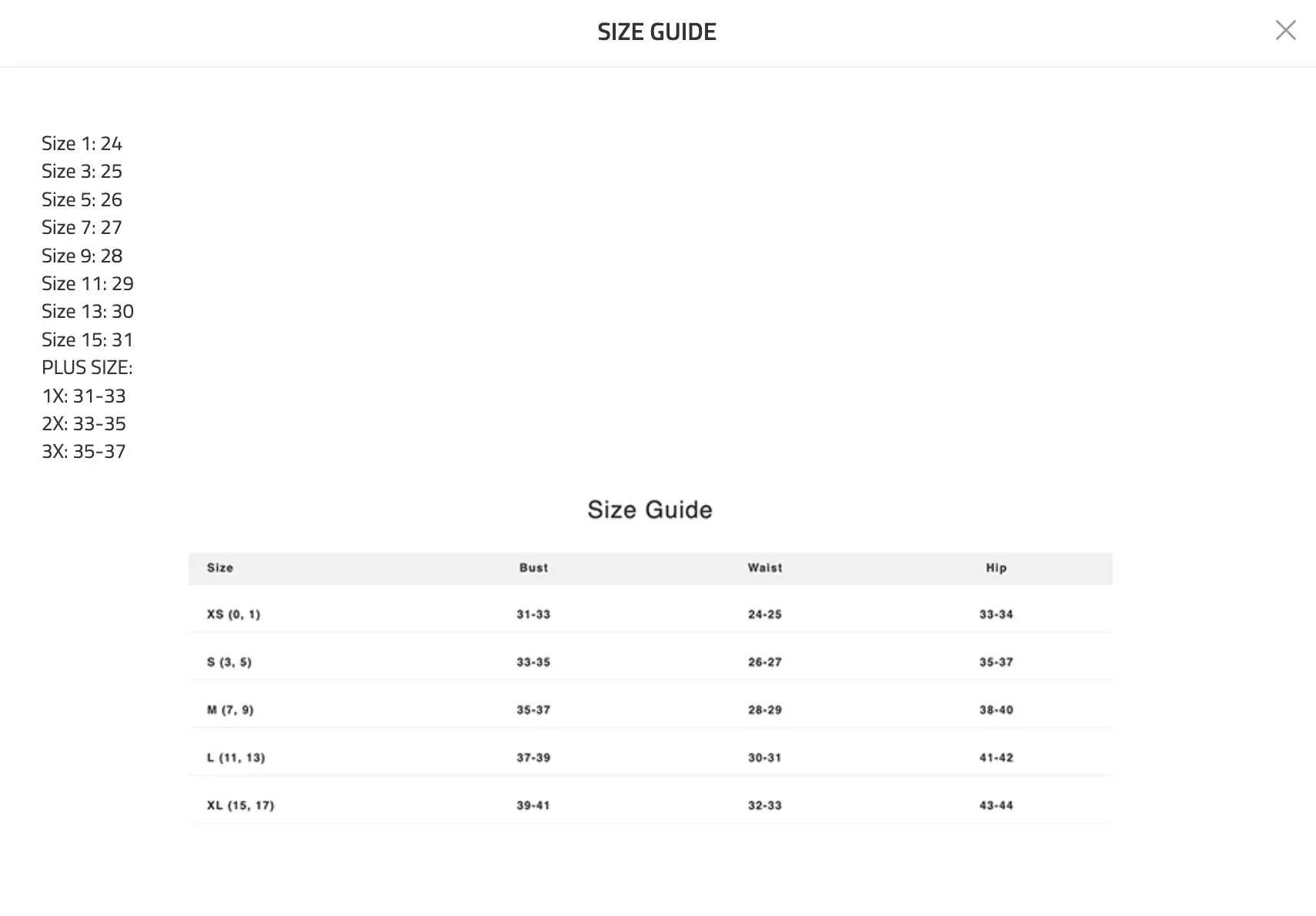Select the 'Size 9: 28' entry
The width and height of the screenshot is (1316, 916).
click(x=82, y=256)
